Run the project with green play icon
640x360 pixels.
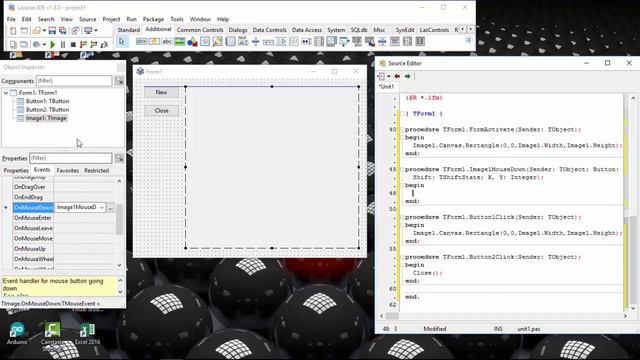[52, 44]
